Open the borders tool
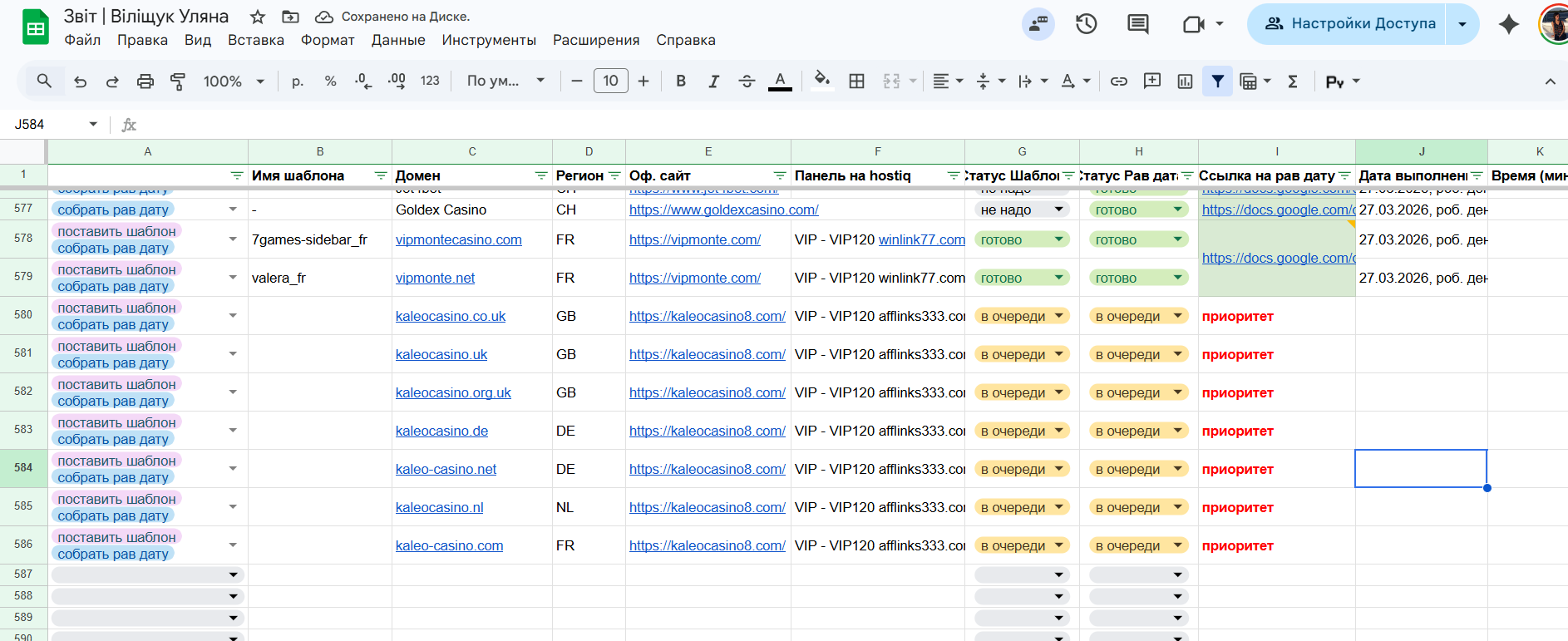 coord(856,81)
